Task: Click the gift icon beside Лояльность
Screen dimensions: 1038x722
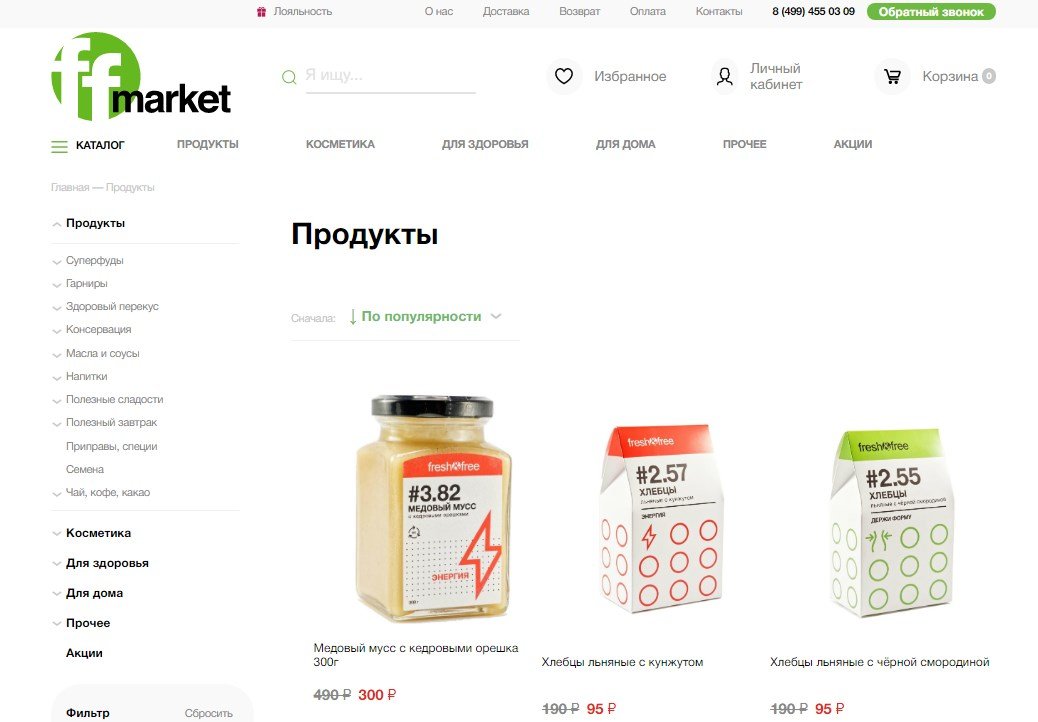Action: [x=261, y=11]
